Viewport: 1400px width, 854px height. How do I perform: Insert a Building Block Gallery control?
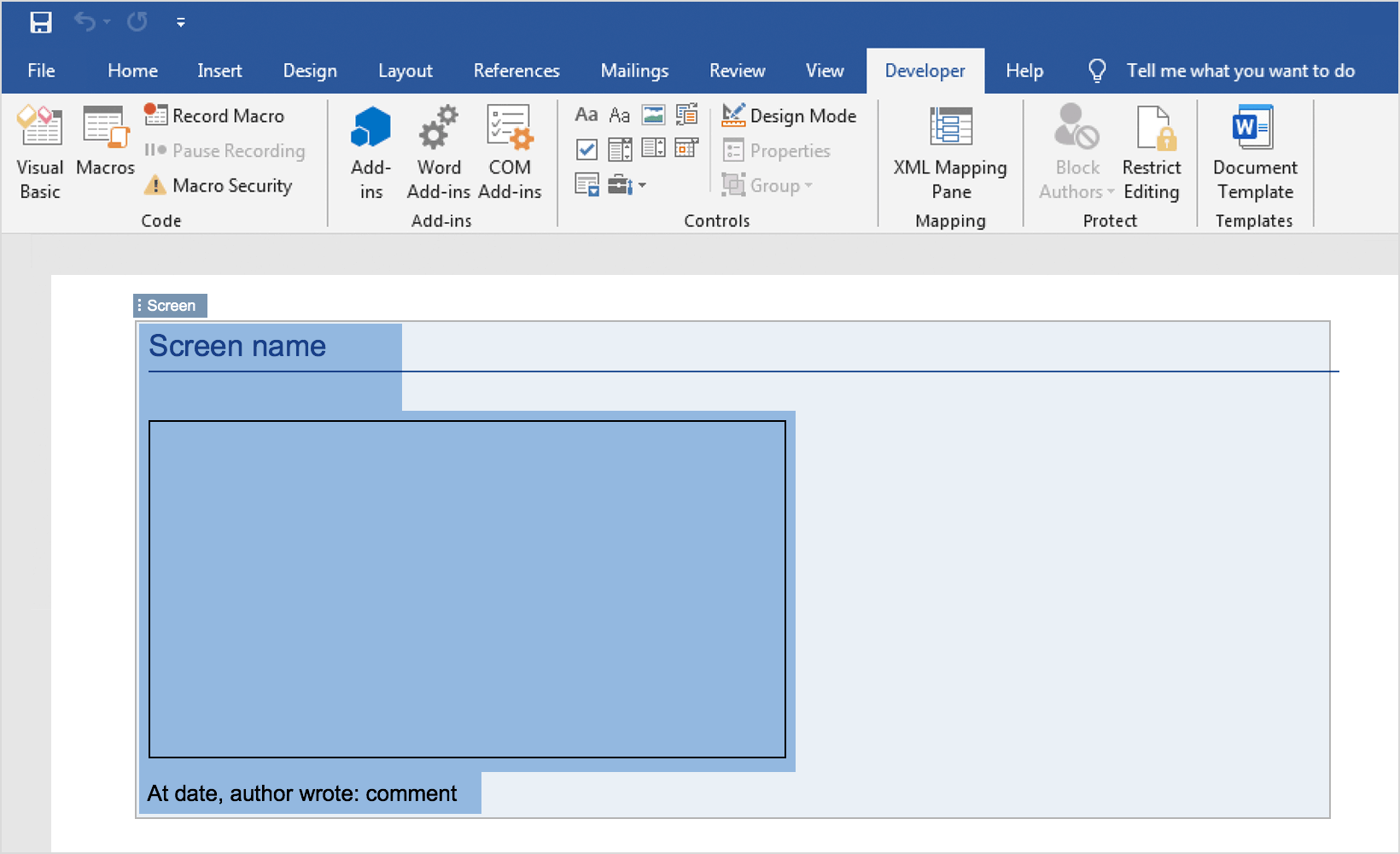687,115
